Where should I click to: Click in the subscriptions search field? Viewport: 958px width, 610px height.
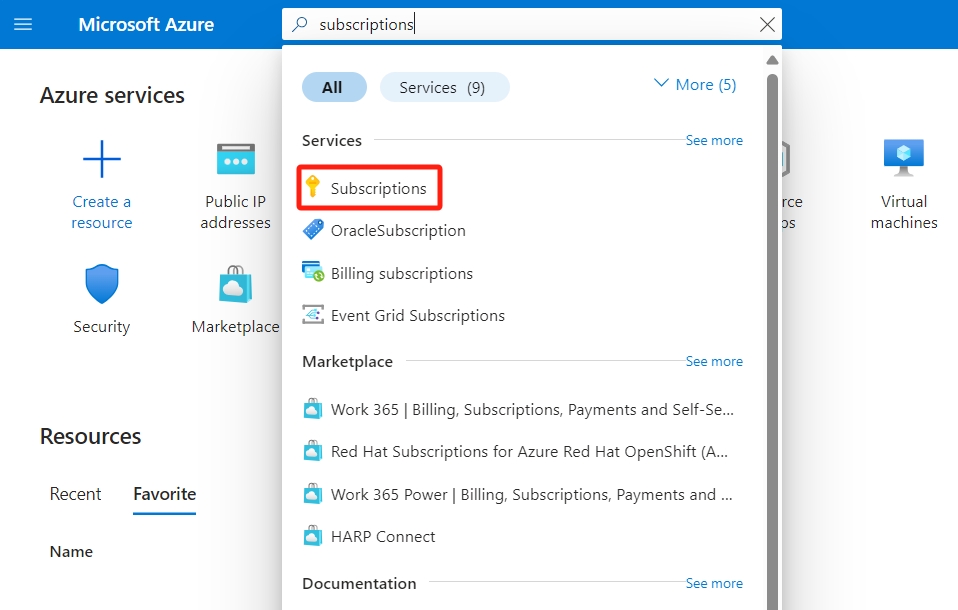click(x=530, y=25)
